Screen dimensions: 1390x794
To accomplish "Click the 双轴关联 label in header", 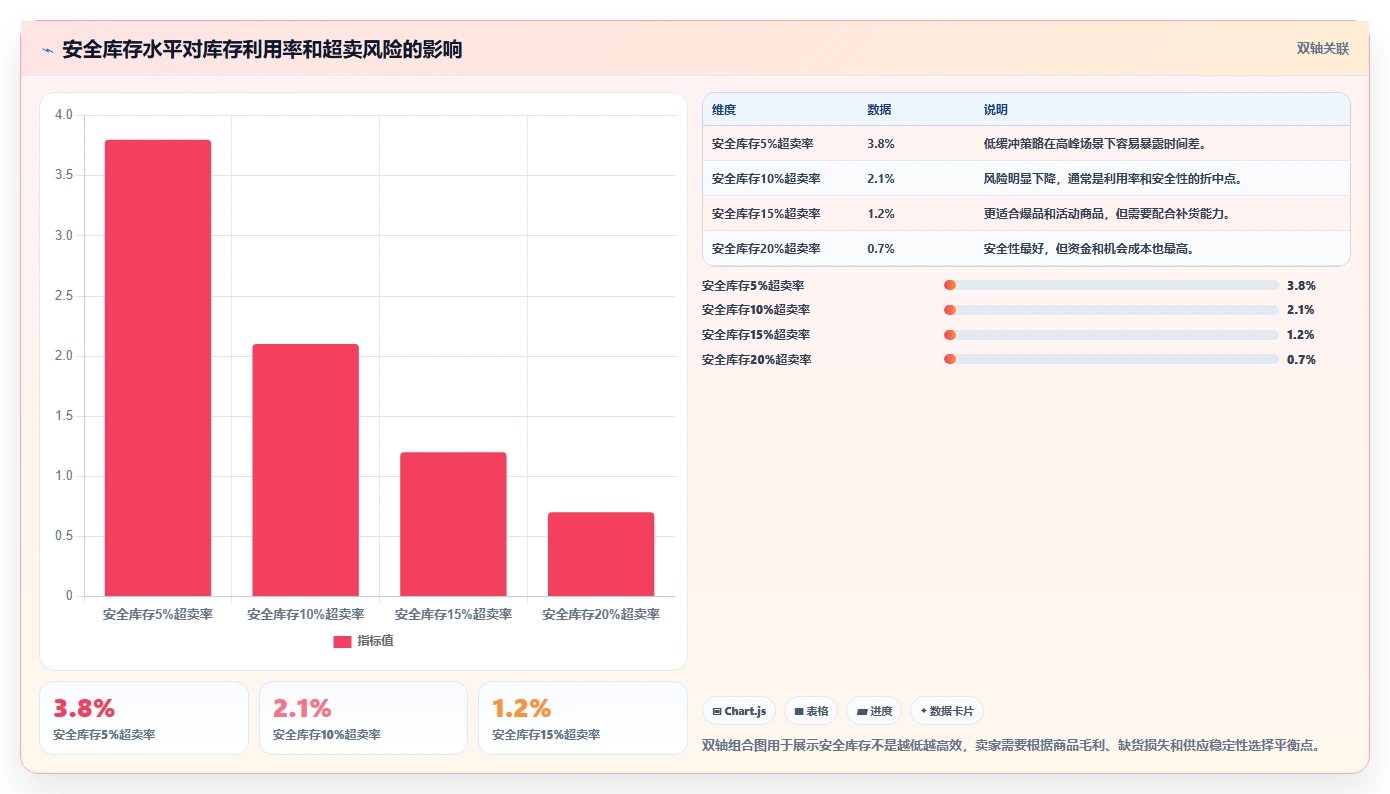I will (1322, 48).
